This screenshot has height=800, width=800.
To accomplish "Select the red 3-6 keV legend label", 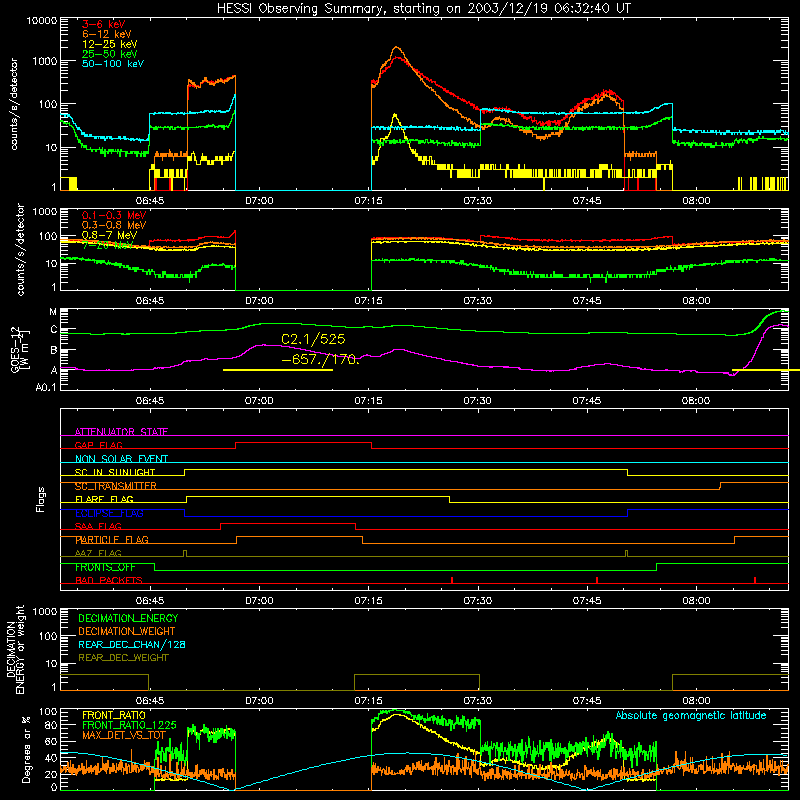I will tap(104, 24).
